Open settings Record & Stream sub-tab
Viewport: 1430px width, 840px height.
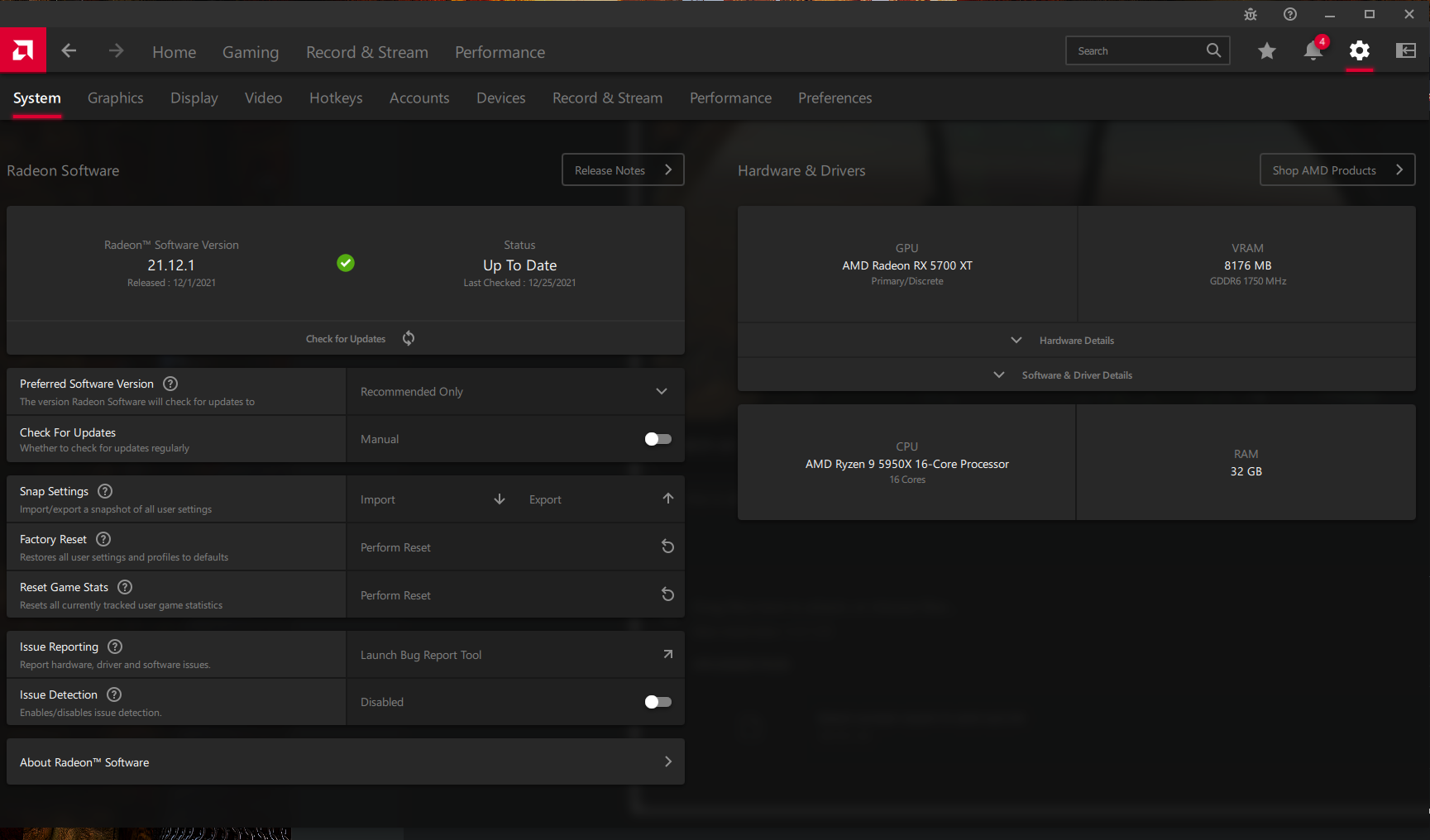[608, 98]
